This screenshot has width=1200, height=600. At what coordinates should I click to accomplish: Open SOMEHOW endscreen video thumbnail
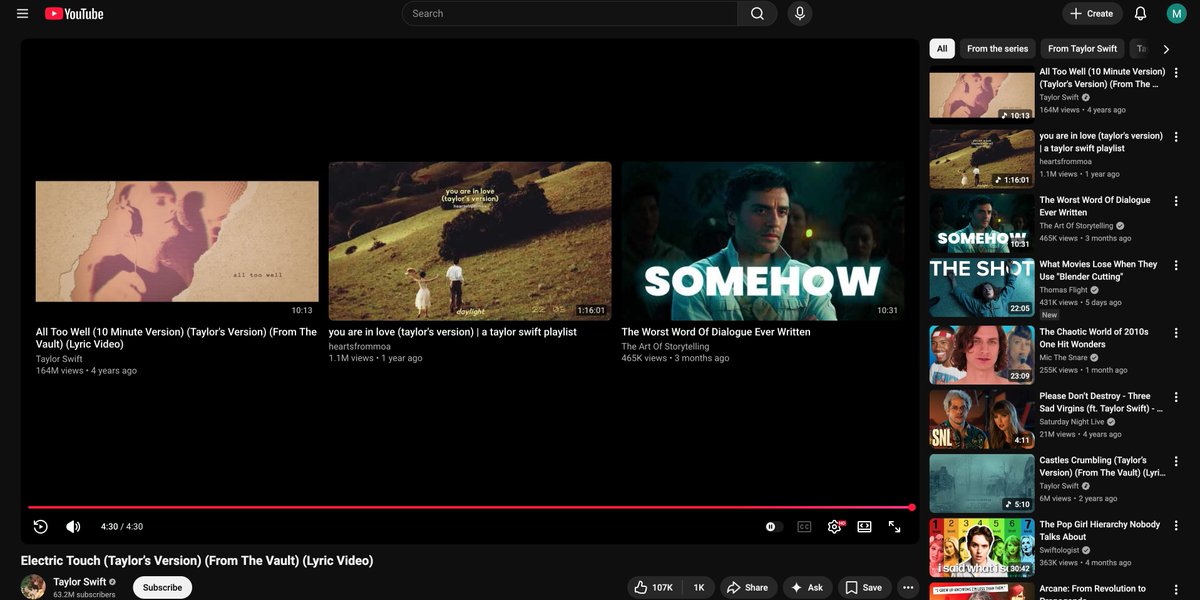coord(763,241)
